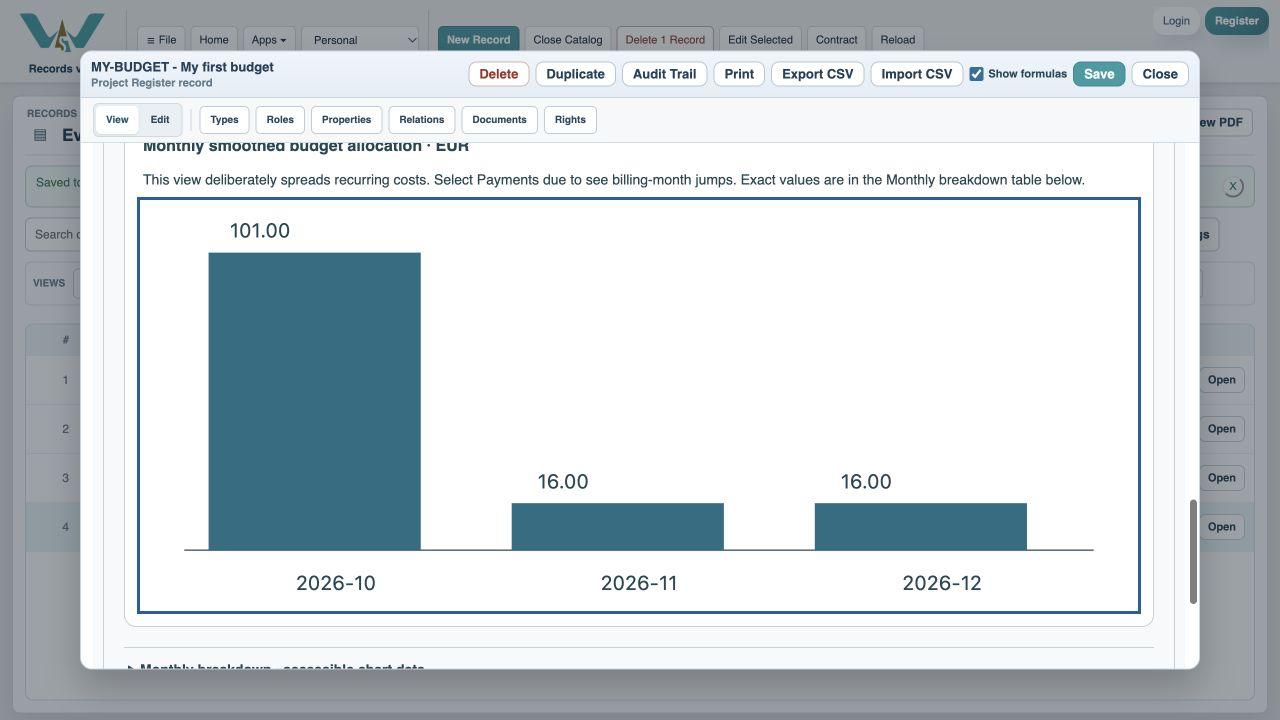Click Edit Selected in the toolbar
This screenshot has height=720, width=1280.
coord(760,40)
